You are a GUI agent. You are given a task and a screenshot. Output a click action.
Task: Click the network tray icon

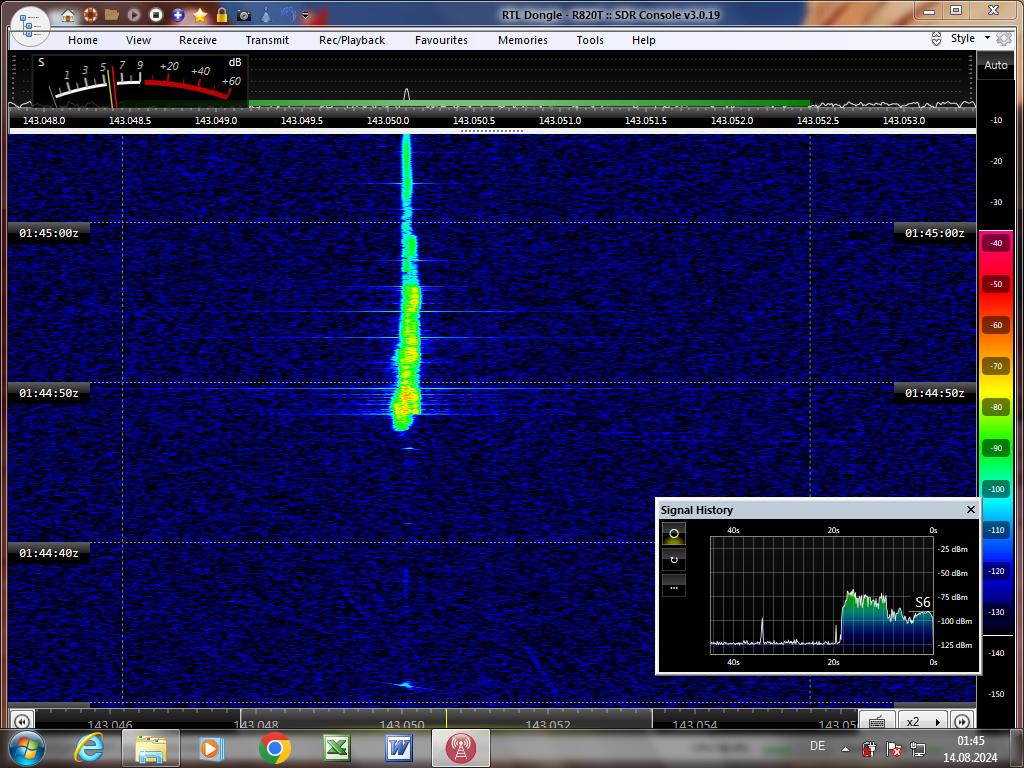coord(918,749)
